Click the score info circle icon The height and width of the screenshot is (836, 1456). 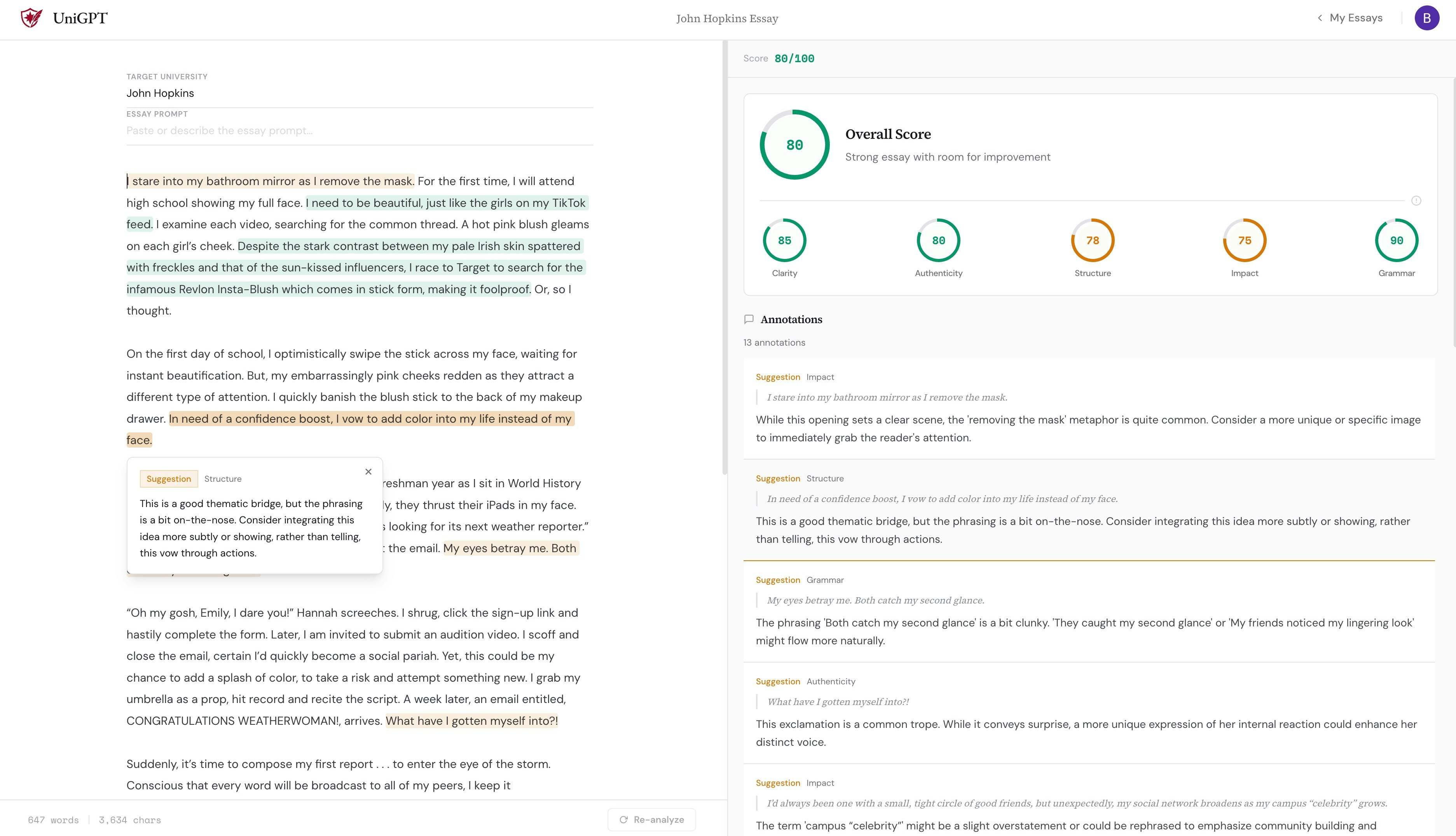1416,200
